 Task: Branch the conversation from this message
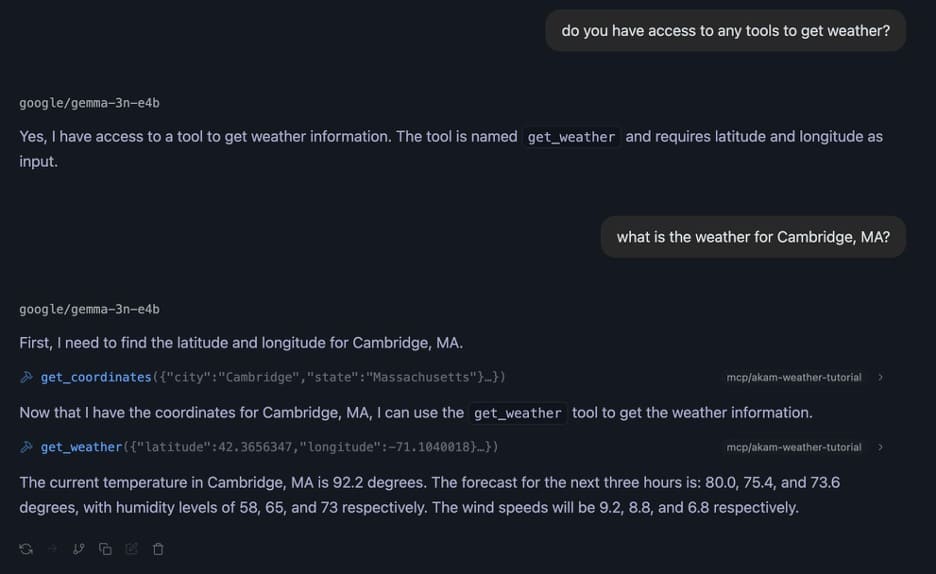point(79,549)
